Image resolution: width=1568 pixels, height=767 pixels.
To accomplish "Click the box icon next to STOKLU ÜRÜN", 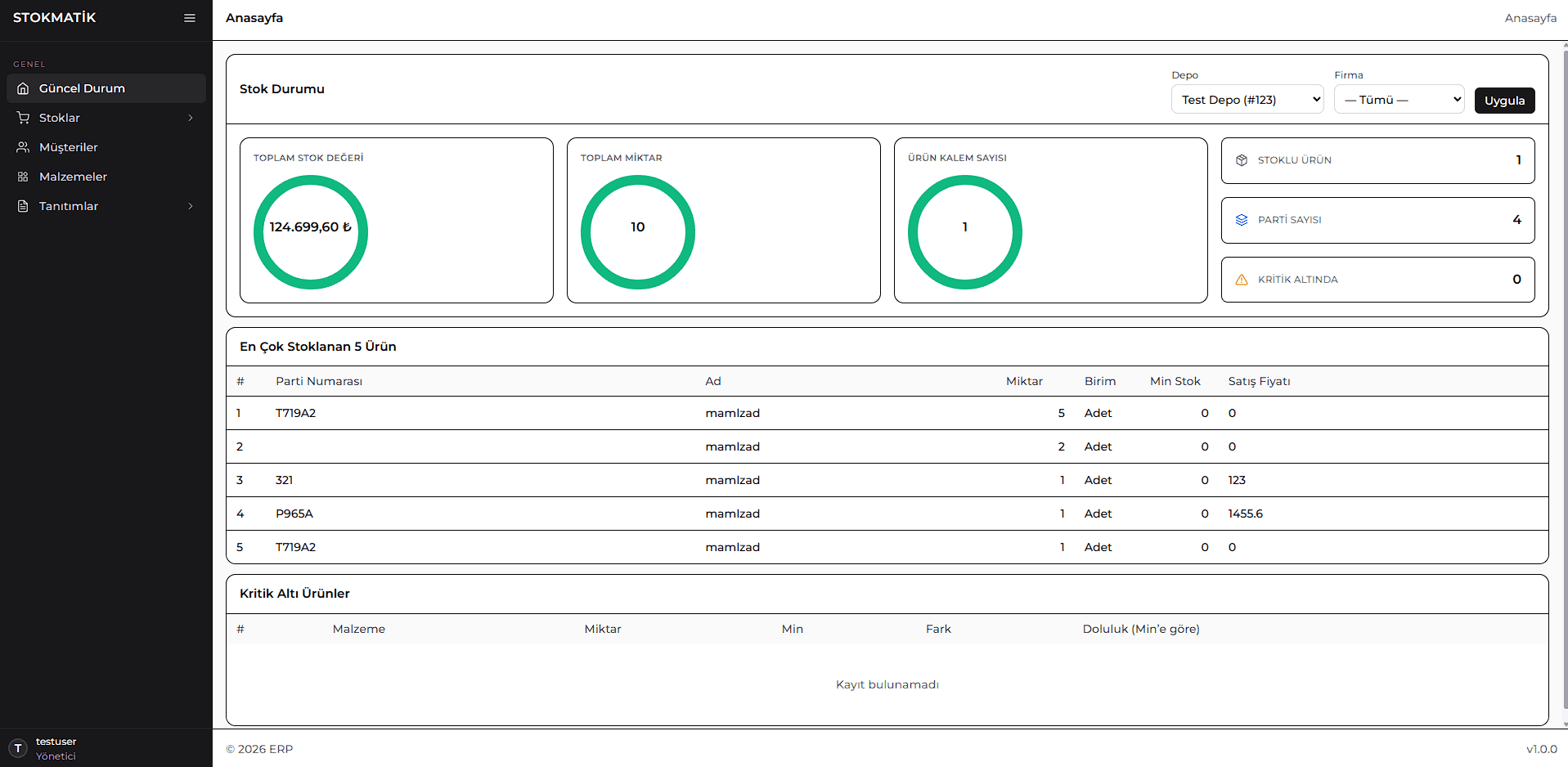I will point(1242,160).
